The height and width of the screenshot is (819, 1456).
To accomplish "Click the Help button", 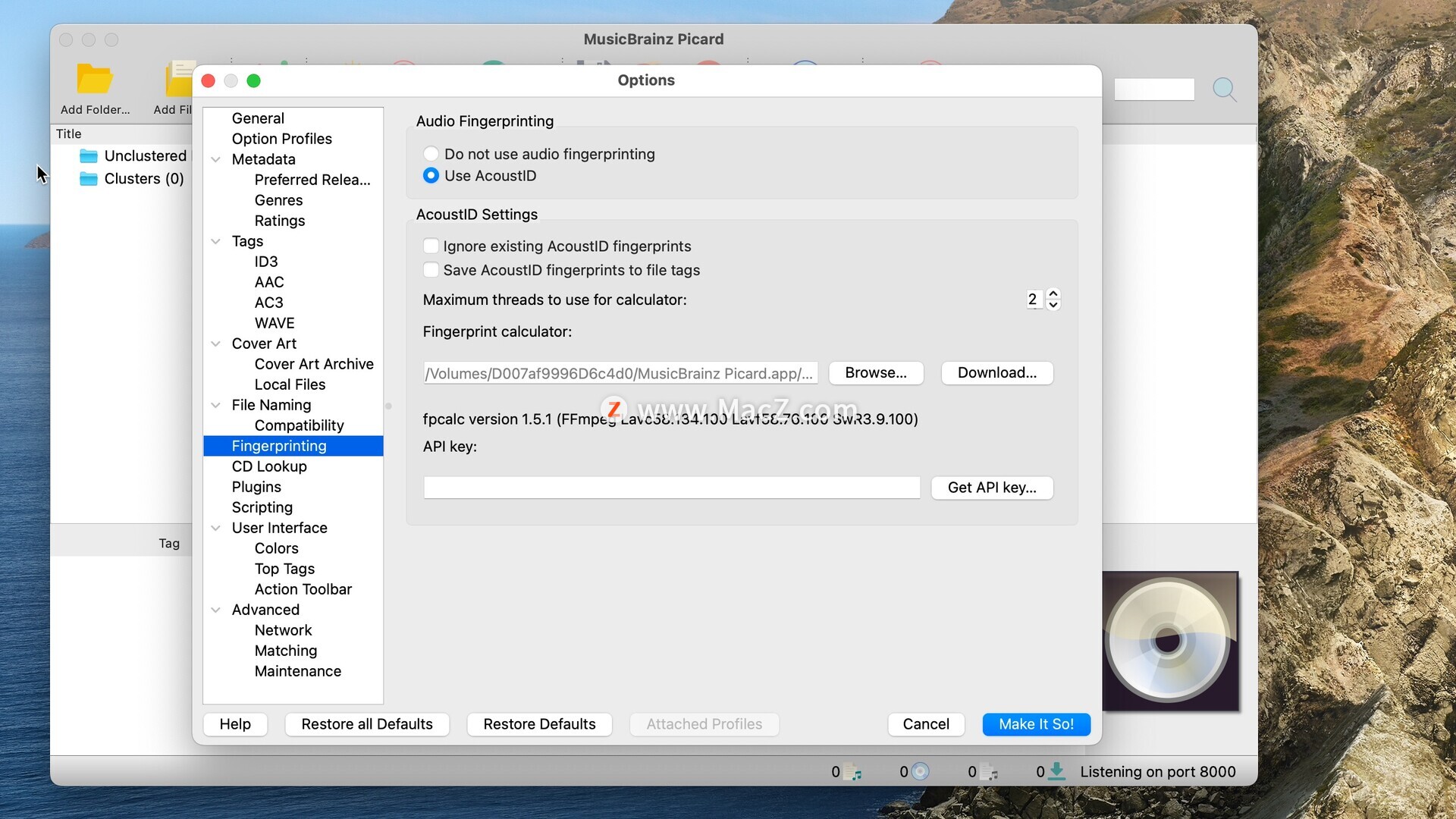I will tap(235, 724).
